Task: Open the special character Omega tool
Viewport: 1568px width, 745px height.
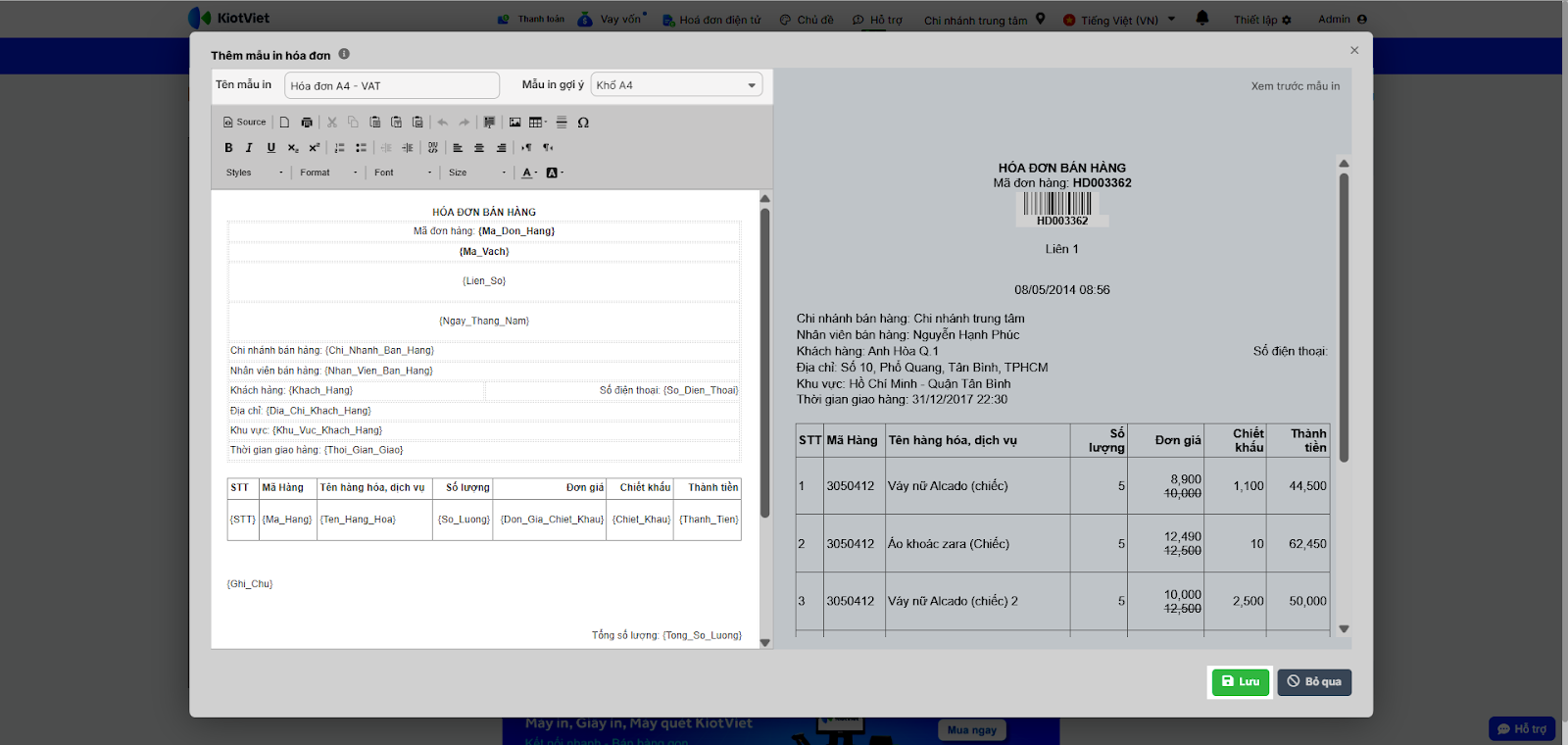Action: [x=583, y=123]
